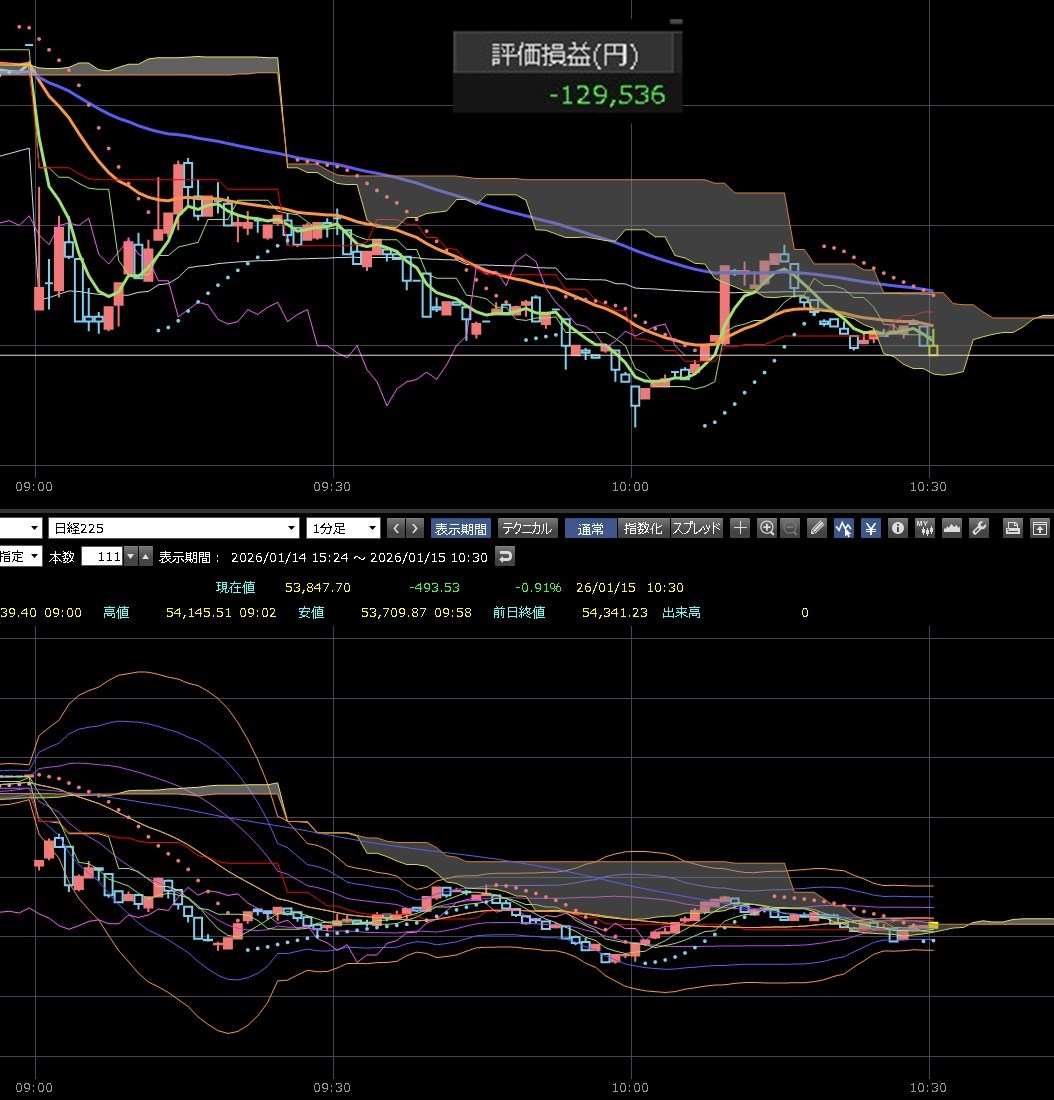This screenshot has height=1100, width=1054.
Task: Click the 本数 input field showing 111
Action: tap(102, 557)
